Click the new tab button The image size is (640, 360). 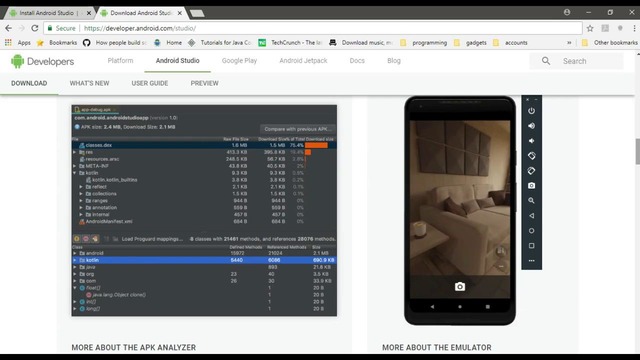[x=197, y=13]
